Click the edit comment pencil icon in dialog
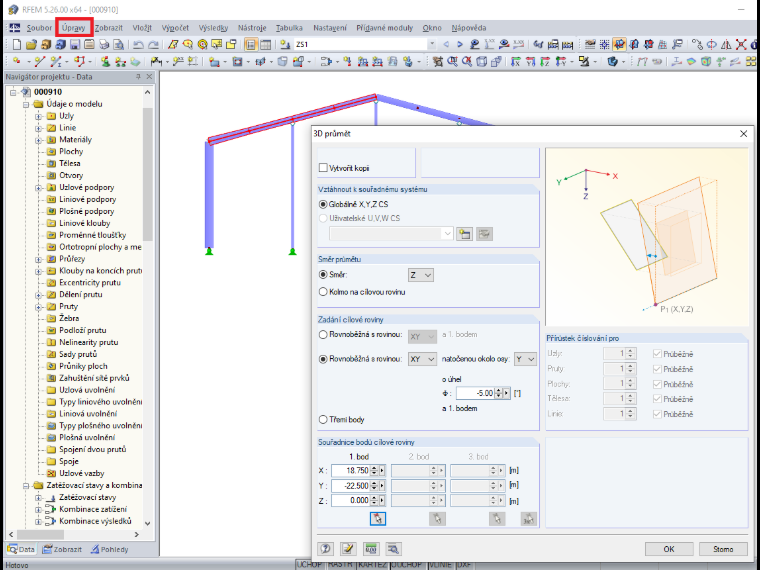This screenshot has width=760, height=570. 348,549
